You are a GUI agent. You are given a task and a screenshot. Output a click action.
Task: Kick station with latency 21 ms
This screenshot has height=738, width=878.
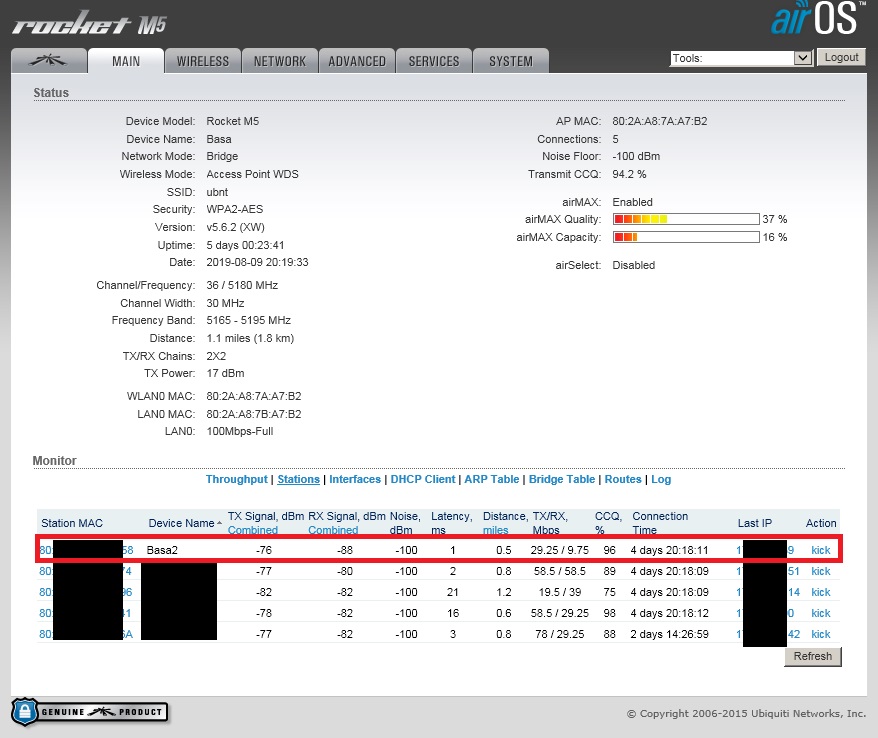pyautogui.click(x=820, y=592)
